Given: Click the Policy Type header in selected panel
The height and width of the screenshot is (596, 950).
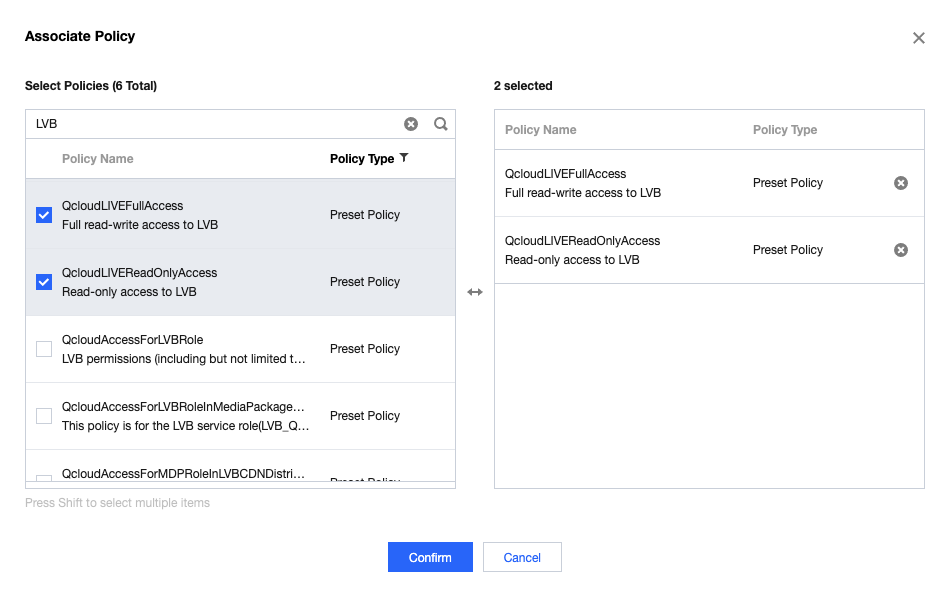Looking at the screenshot, I should pos(785,130).
